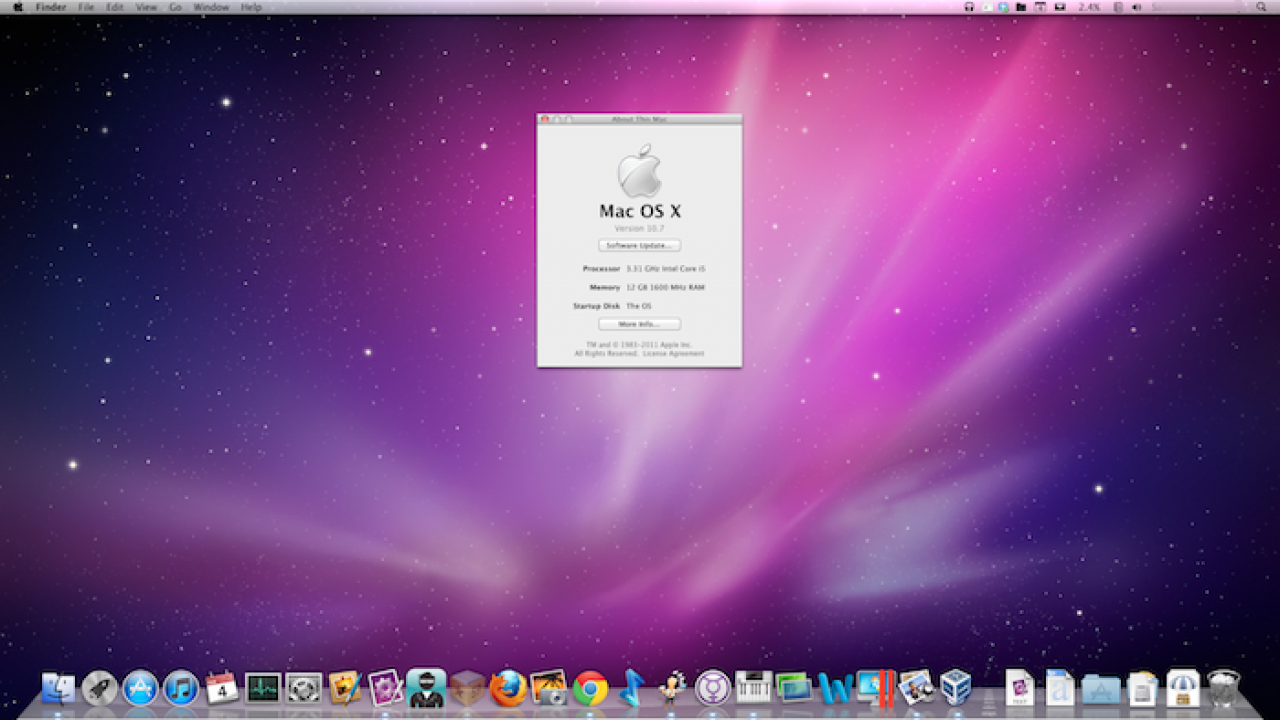
Task: Launch the teal masked-figure app icon
Action: coord(426,688)
